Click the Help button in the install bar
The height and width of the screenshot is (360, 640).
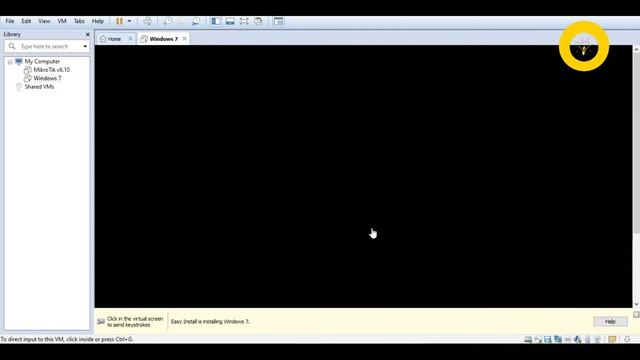click(x=610, y=322)
